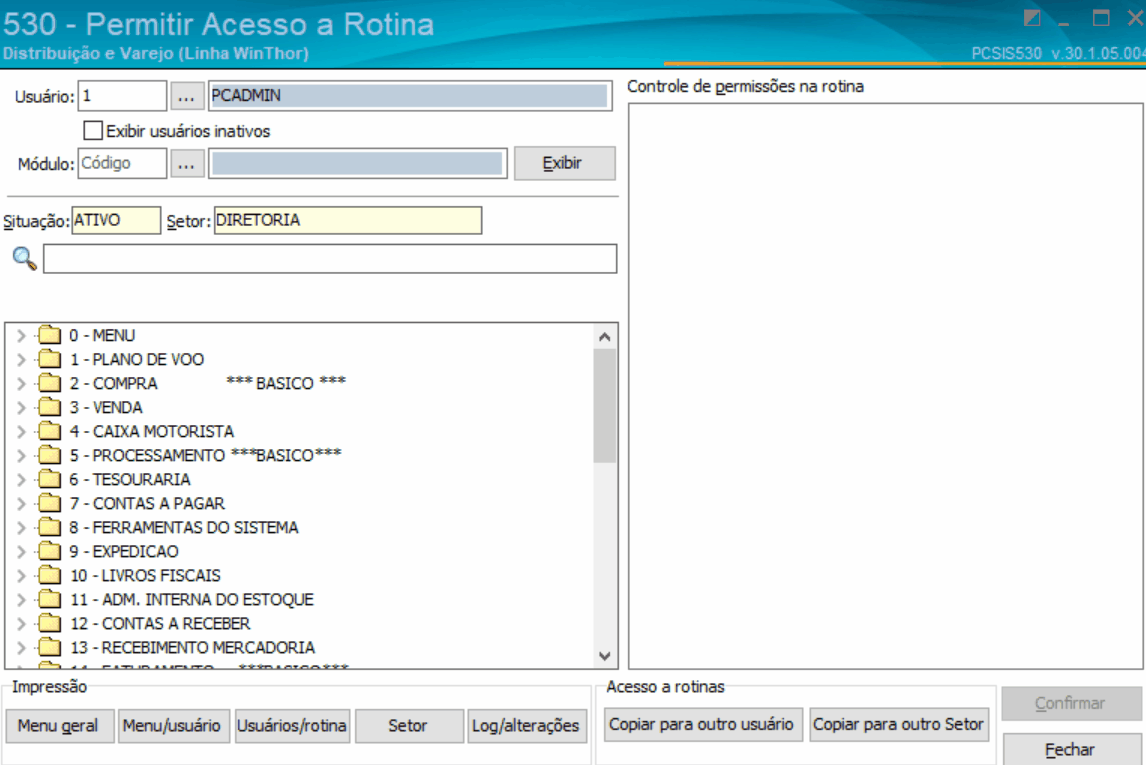Screen dimensions: 1146x765
Task: Expand 7 - CONTAS A PAGAR node
Action: pos(21,503)
